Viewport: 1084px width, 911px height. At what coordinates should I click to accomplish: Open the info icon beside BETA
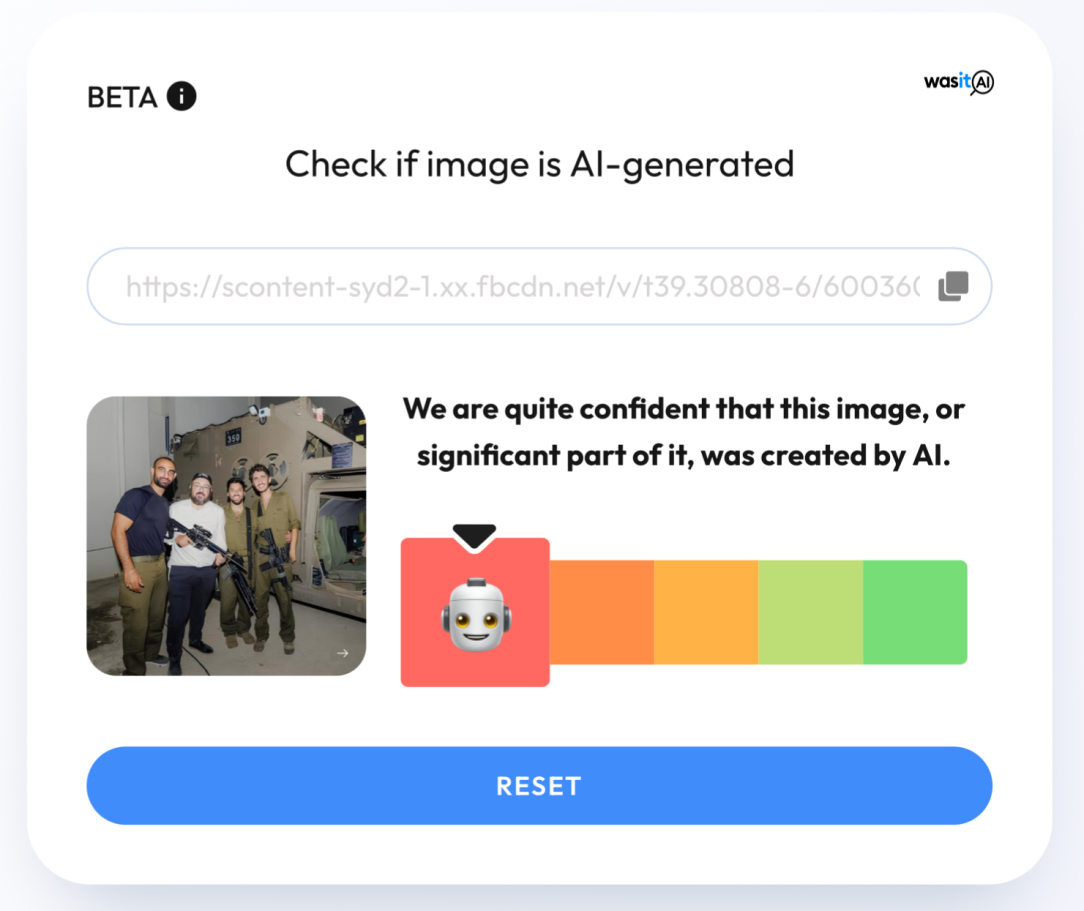tap(182, 96)
